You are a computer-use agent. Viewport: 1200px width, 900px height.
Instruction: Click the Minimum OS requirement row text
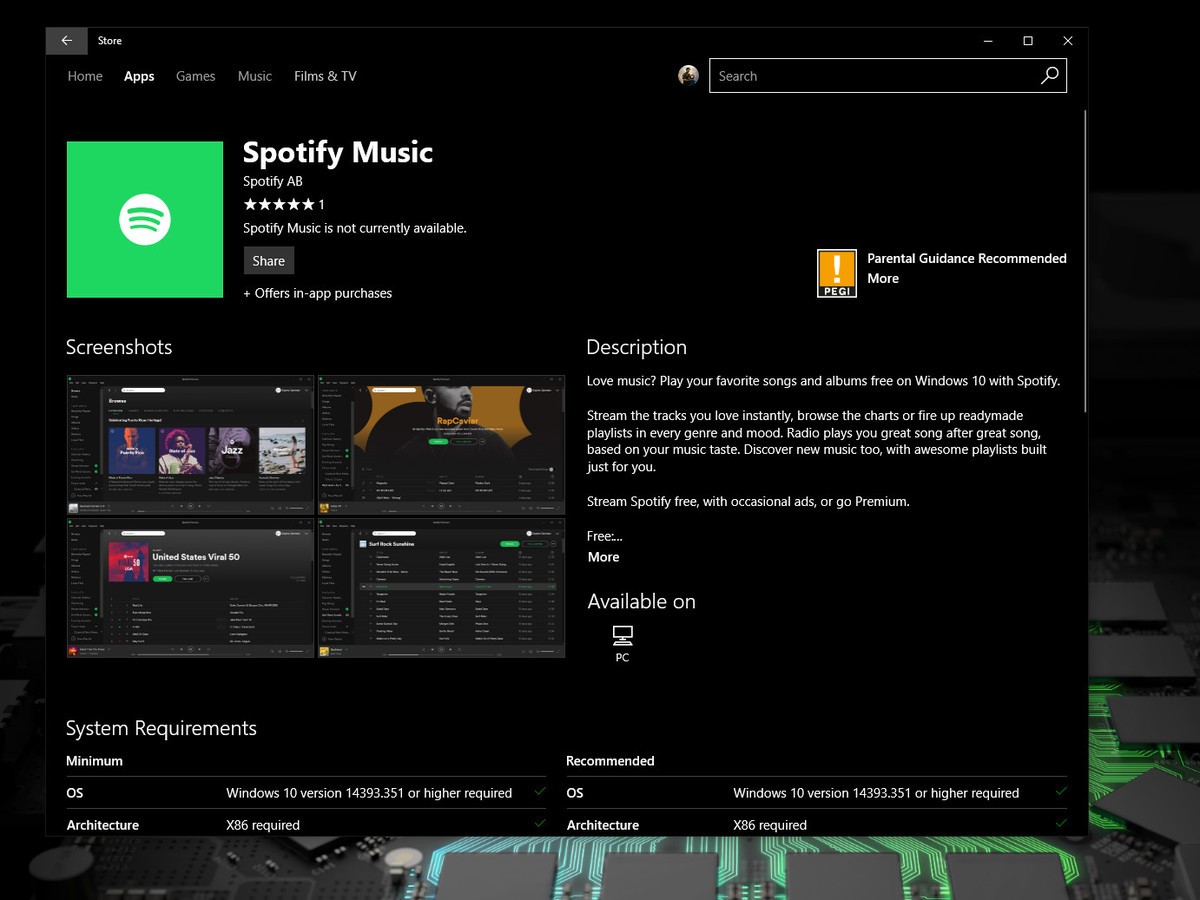pos(369,793)
